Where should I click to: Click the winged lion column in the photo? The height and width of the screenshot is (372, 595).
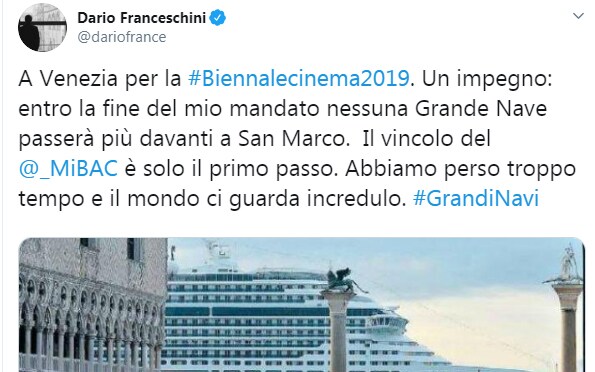[339, 319]
